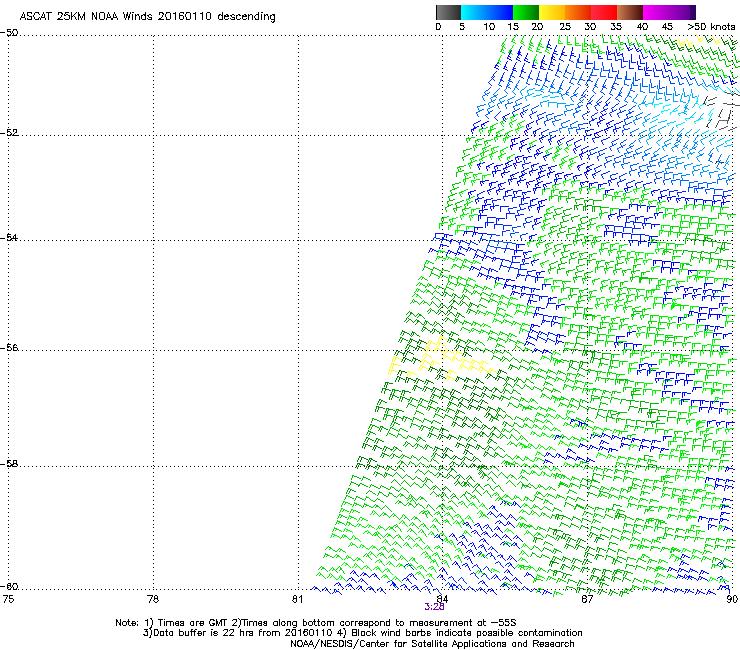Click the 75 longitude axis label
Screen dimensions: 740x650
[8, 599]
